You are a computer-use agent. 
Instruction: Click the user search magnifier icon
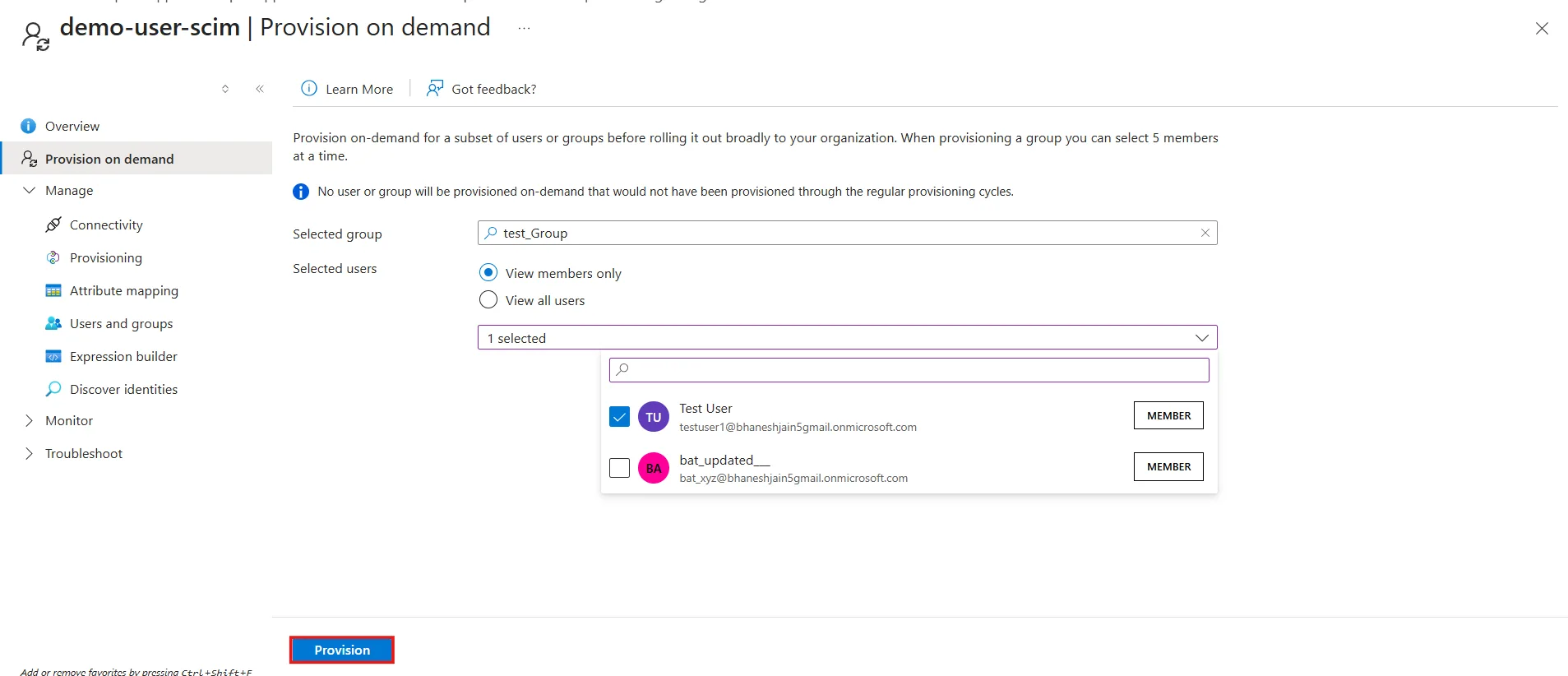pyautogui.click(x=622, y=369)
